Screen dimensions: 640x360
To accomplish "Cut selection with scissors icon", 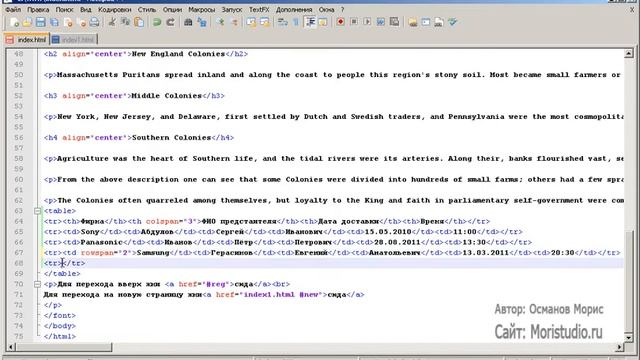I will click(111, 22).
